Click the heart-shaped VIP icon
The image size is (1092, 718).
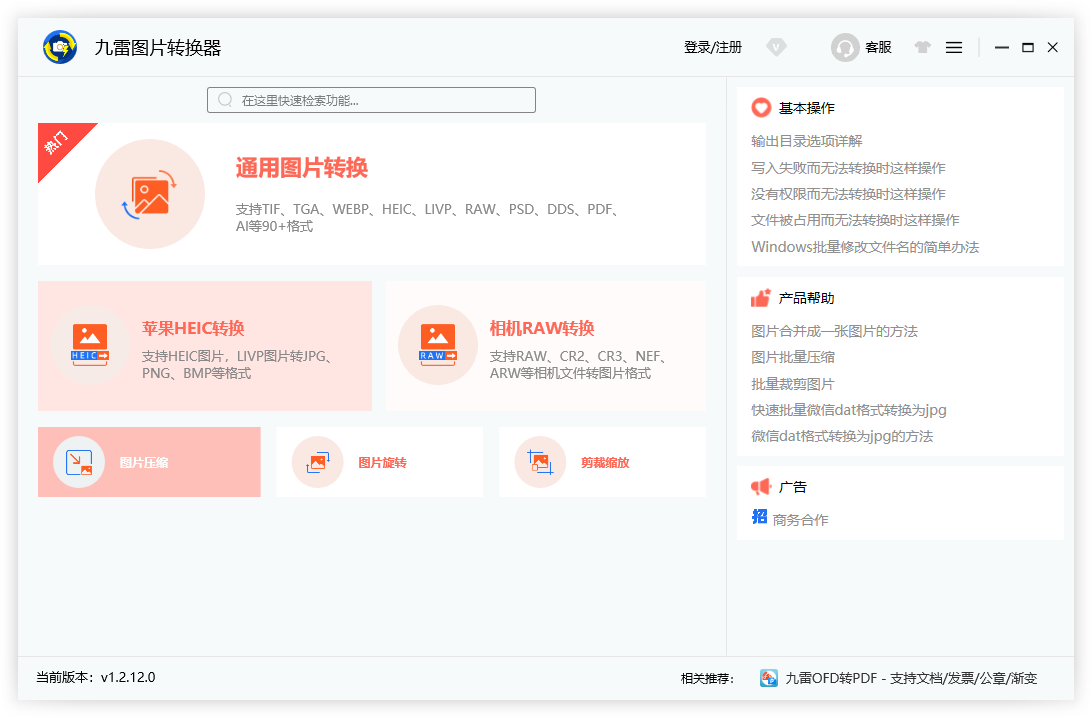click(776, 47)
